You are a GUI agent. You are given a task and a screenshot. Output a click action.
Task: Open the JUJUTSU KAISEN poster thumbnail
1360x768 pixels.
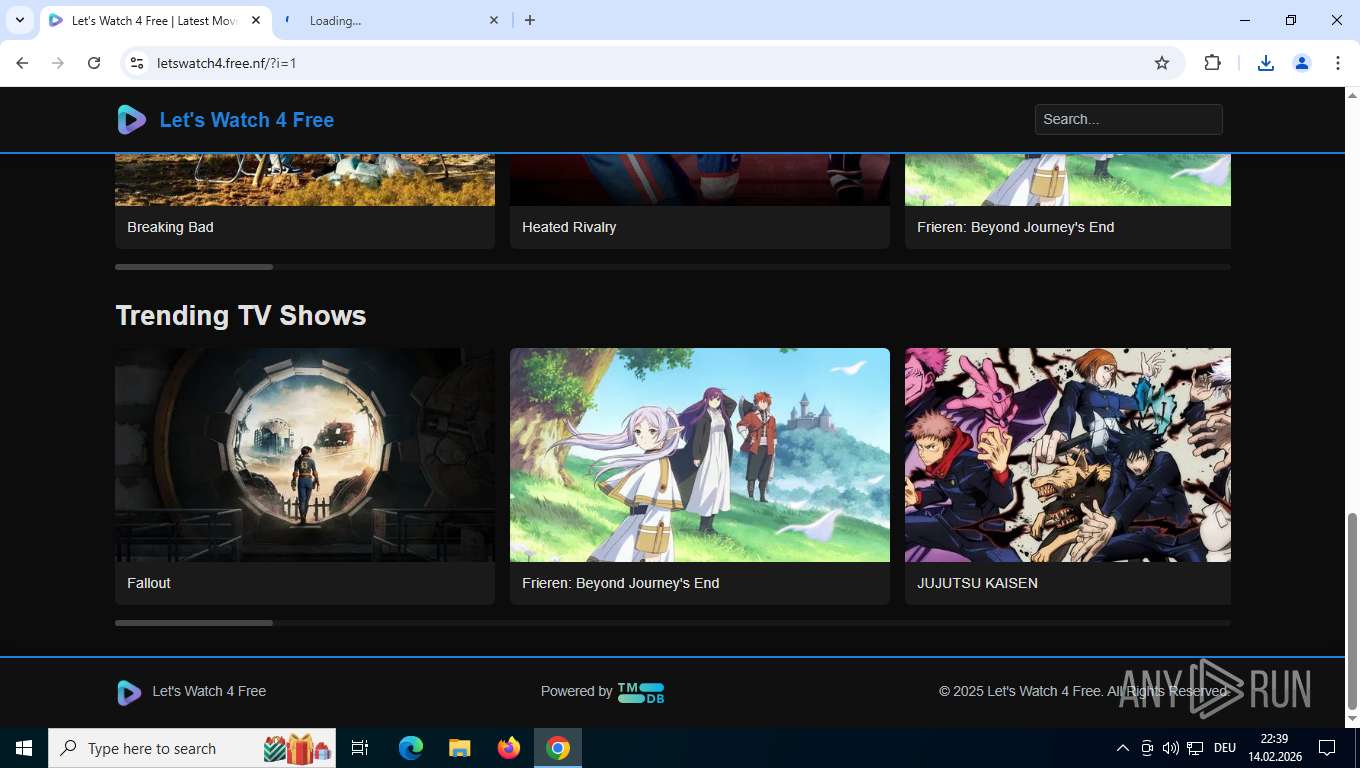[1068, 455]
